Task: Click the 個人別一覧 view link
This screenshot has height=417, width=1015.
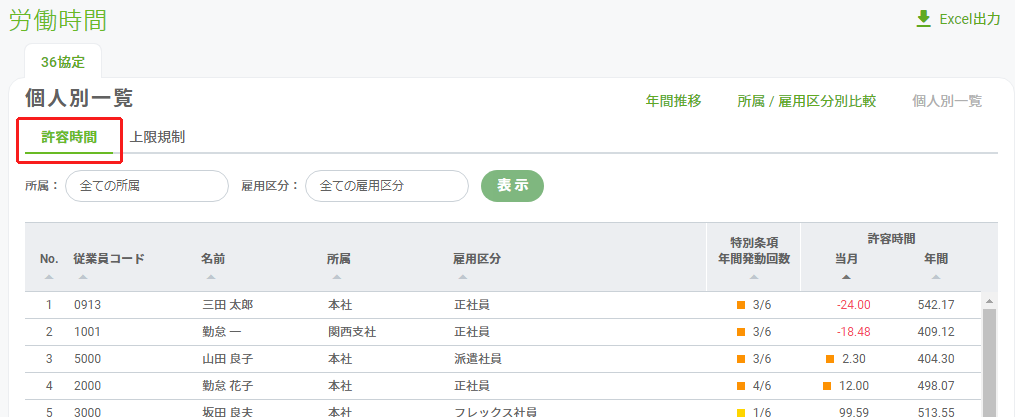Action: pyautogui.click(x=947, y=101)
